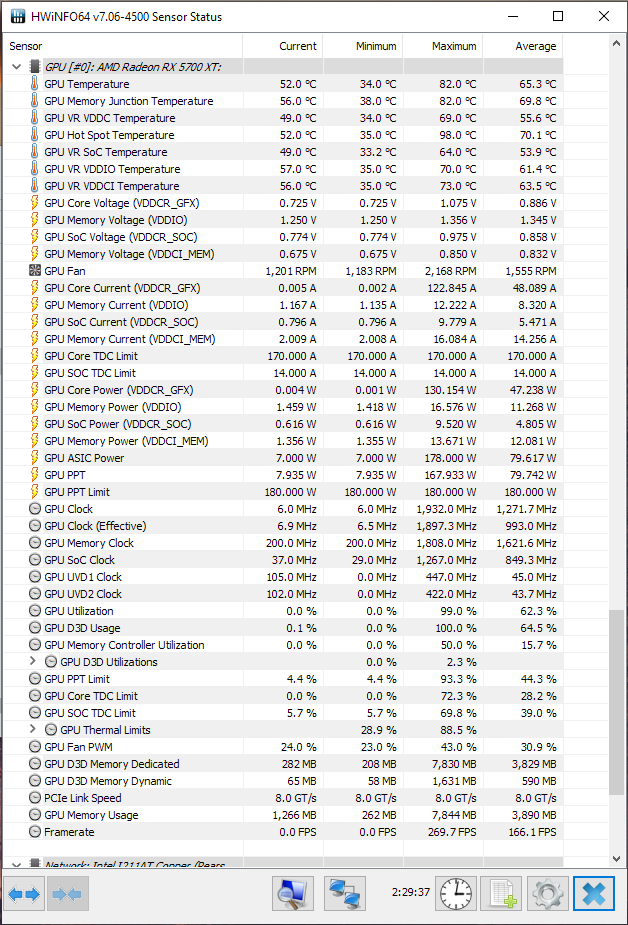Screen dimensions: 628x925
Task: Open sensor settings gear
Action: coord(547,894)
